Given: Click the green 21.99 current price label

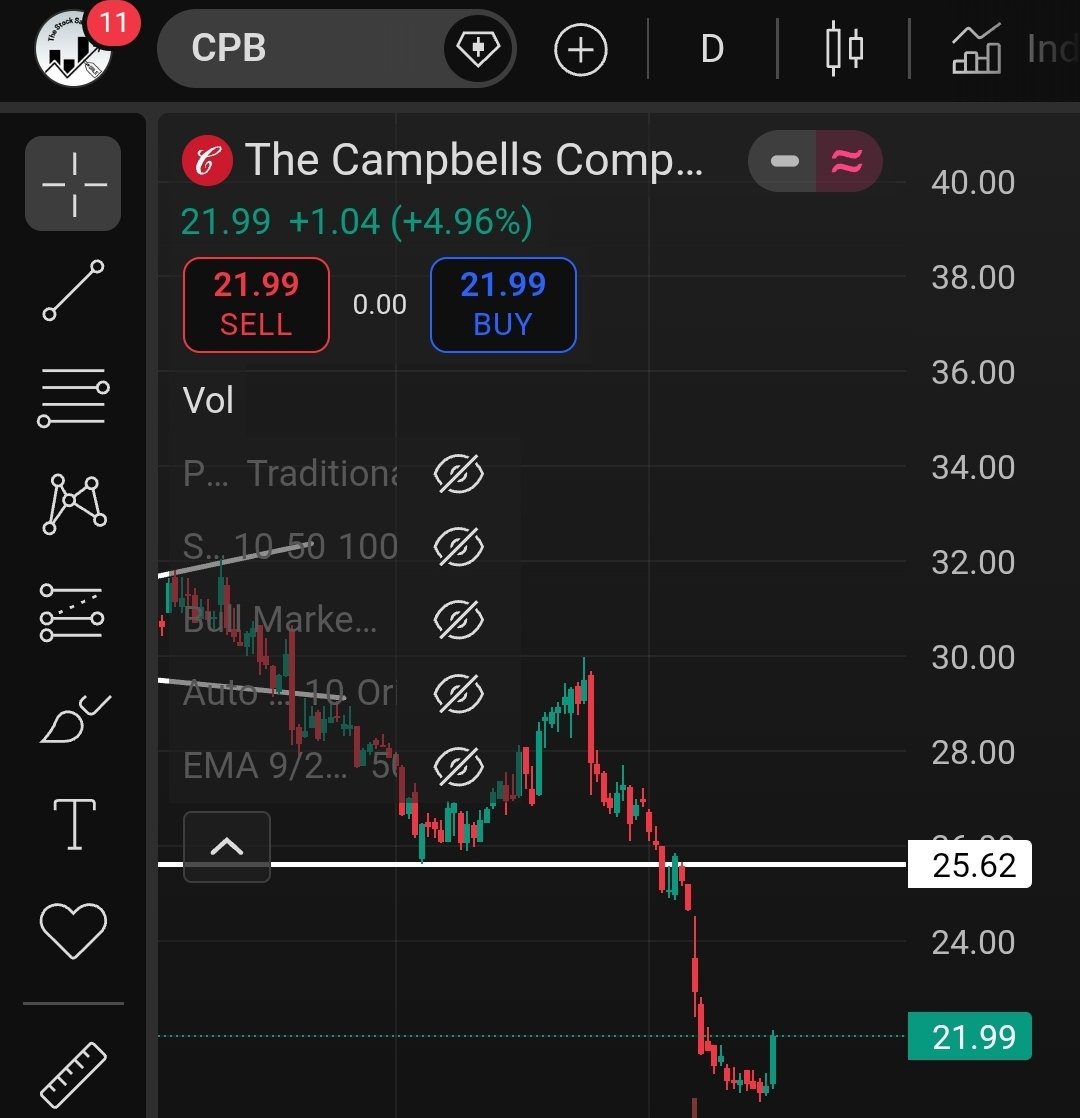Looking at the screenshot, I should [x=970, y=1037].
